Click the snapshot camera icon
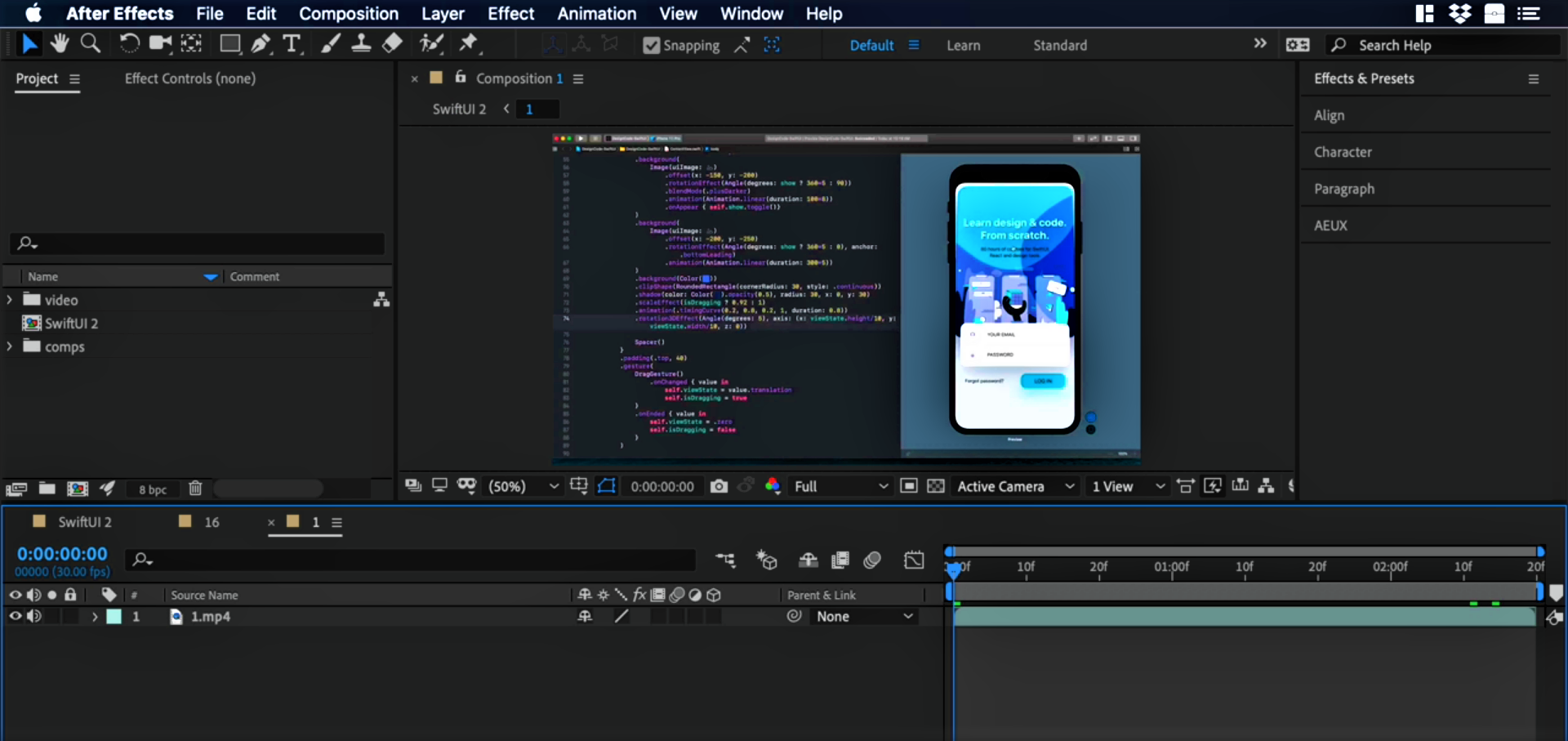Screen dimensions: 1568x741 click(719, 487)
